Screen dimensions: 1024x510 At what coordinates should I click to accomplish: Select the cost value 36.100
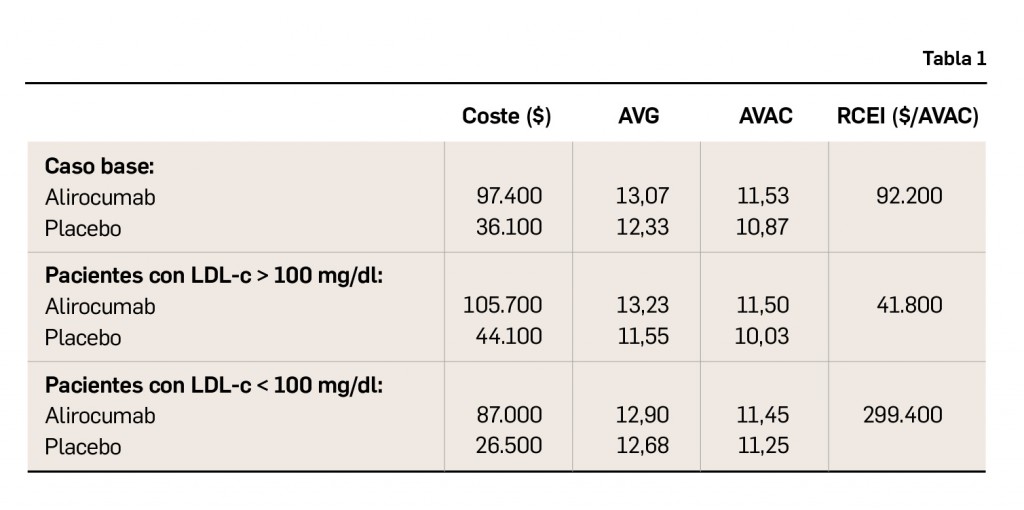509,228
